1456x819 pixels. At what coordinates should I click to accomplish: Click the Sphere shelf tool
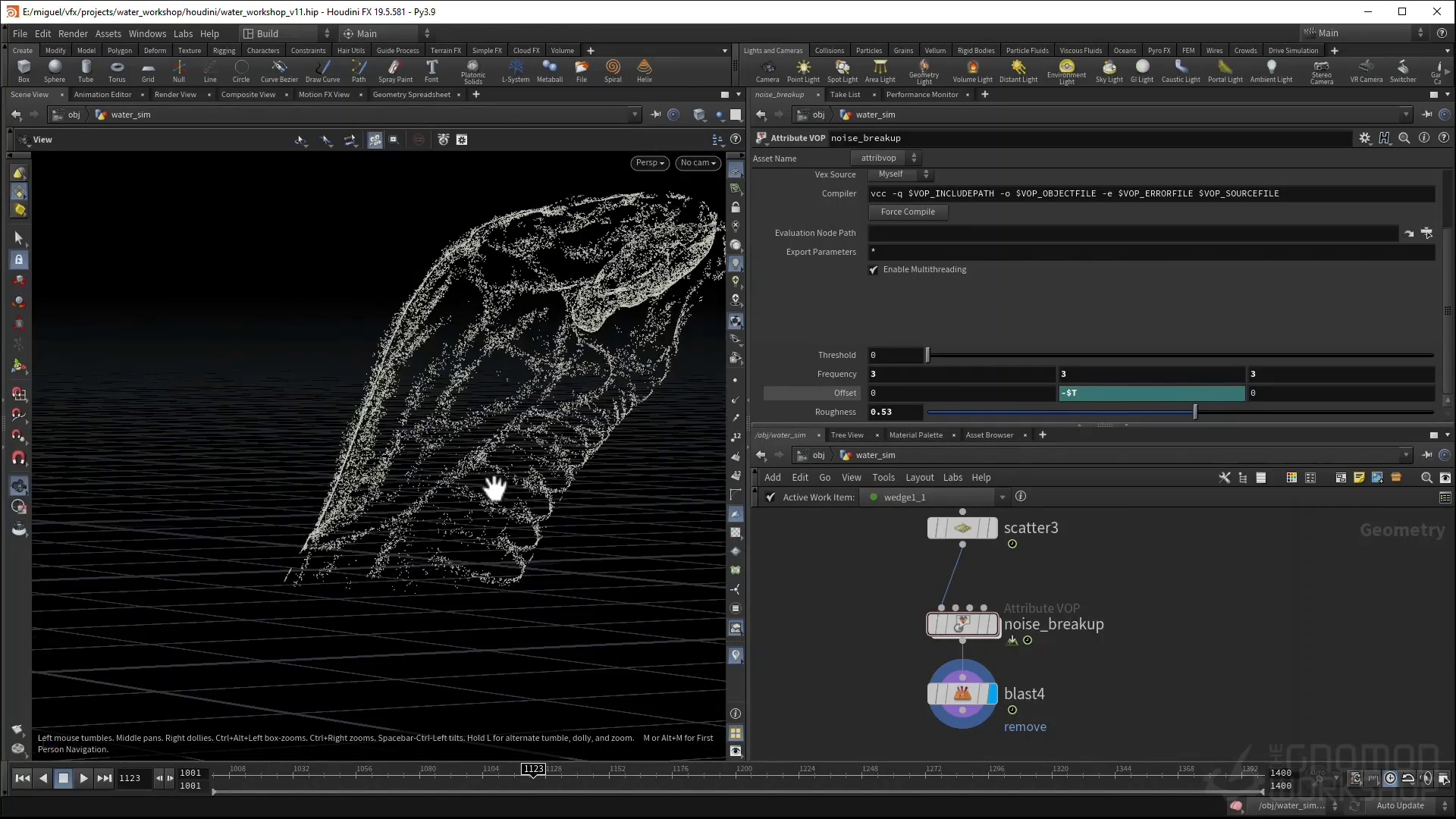(54, 70)
